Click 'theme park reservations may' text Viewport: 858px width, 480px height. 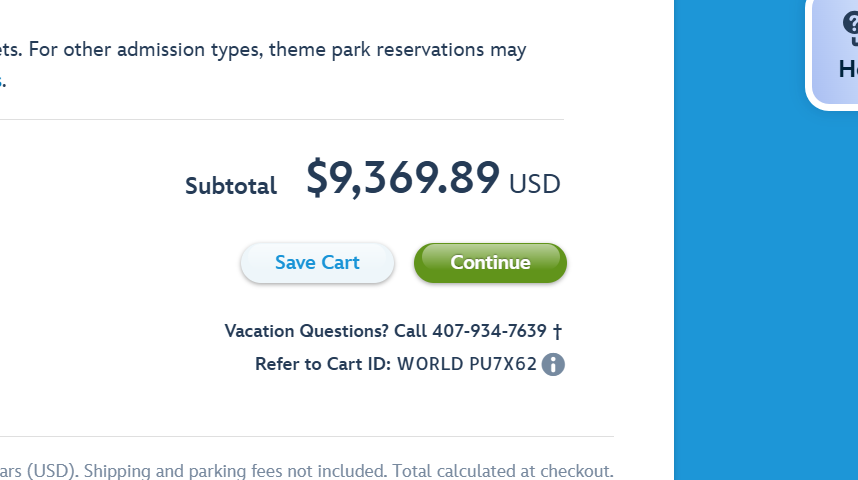coord(397,50)
